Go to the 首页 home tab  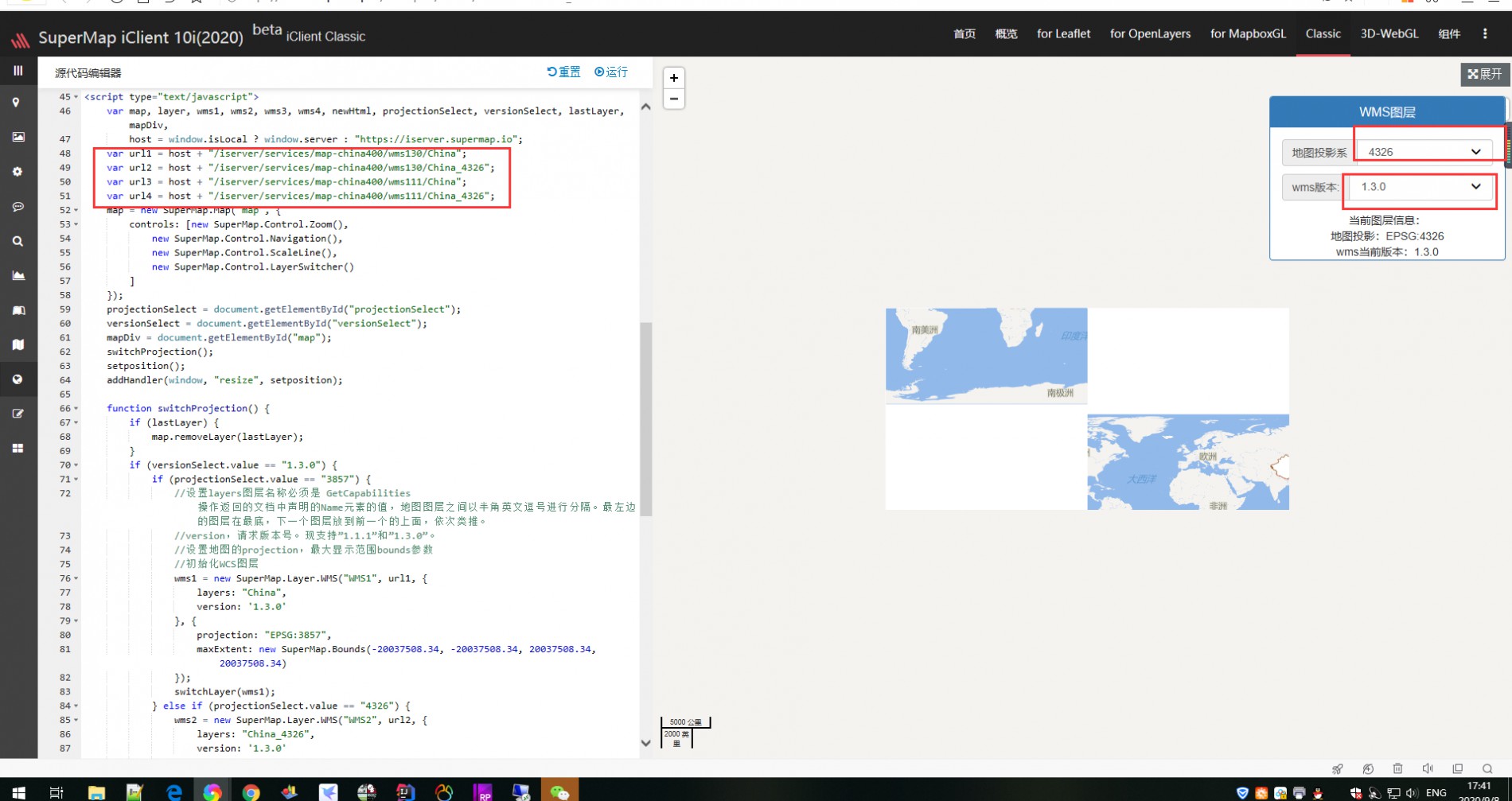[x=964, y=33]
